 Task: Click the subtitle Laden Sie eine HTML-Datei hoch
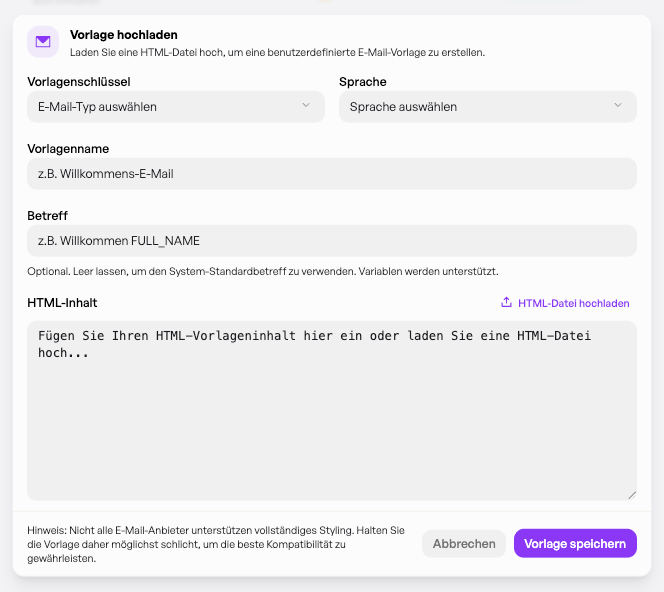pos(277,53)
